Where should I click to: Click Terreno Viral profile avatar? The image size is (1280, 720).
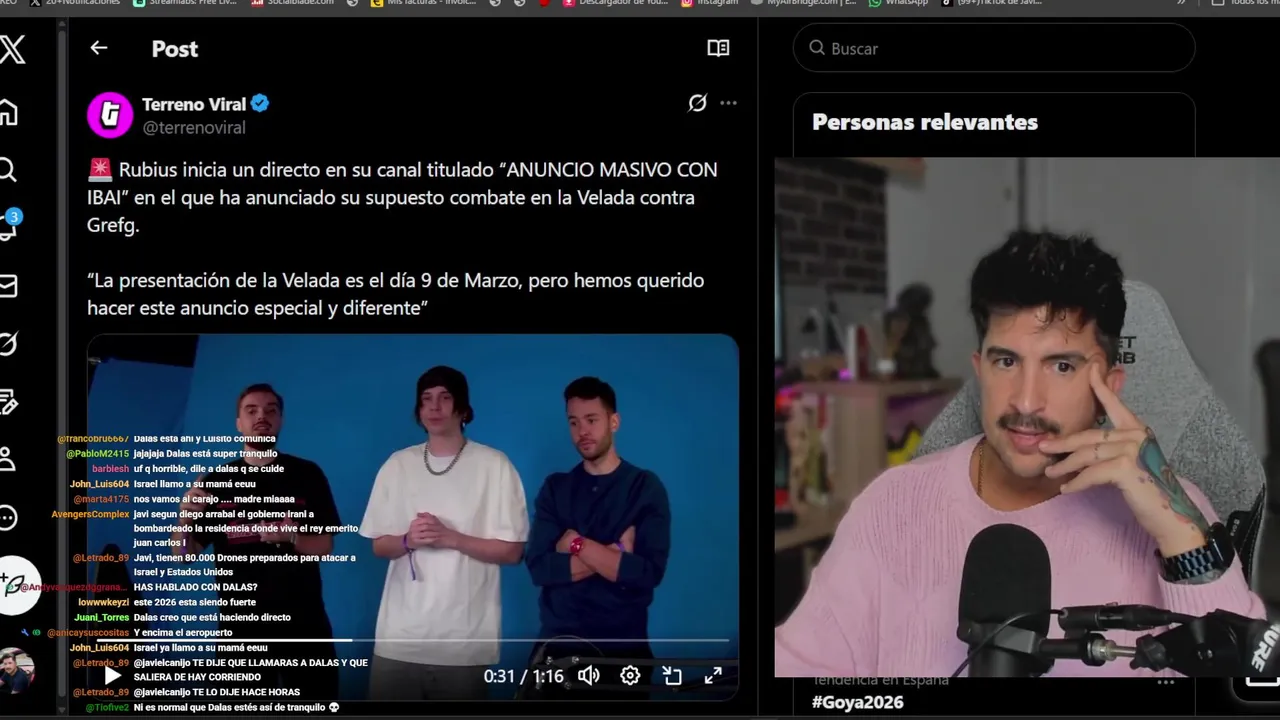[110, 114]
